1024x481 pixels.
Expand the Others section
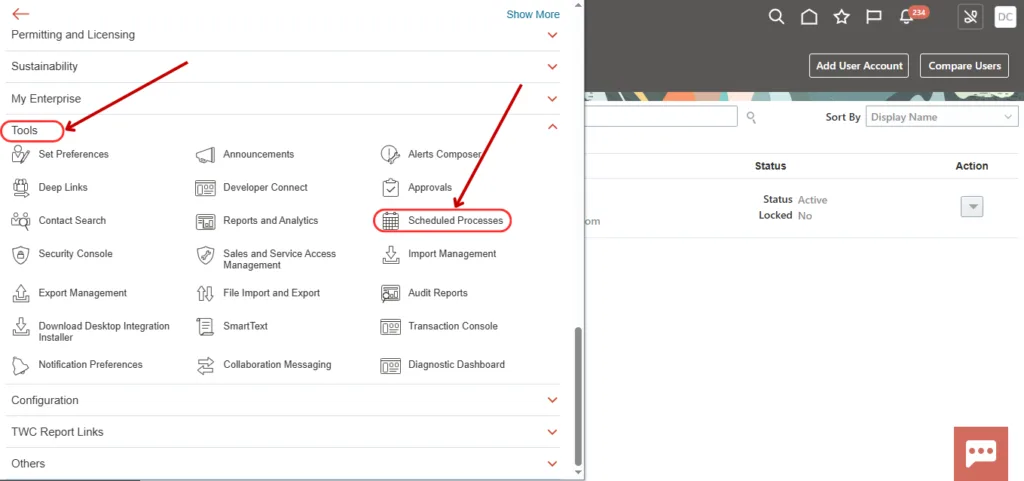(x=552, y=463)
